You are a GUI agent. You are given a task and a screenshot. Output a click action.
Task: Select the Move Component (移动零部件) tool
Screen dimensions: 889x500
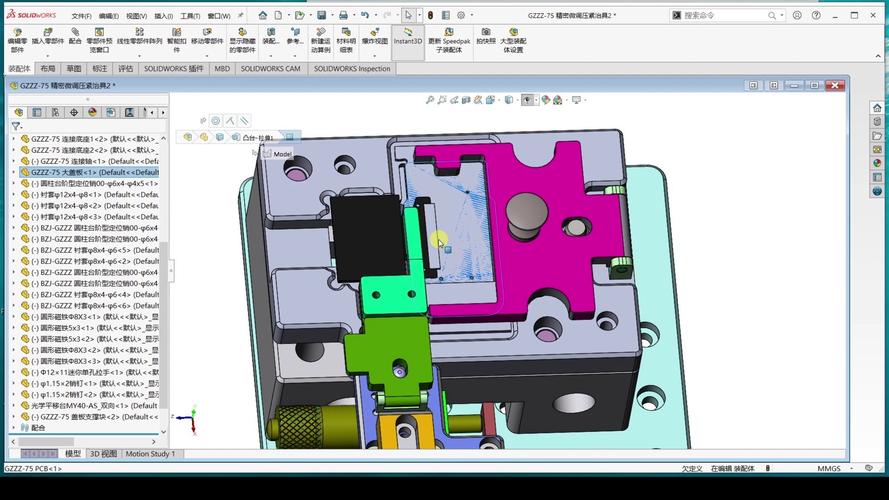tap(207, 36)
